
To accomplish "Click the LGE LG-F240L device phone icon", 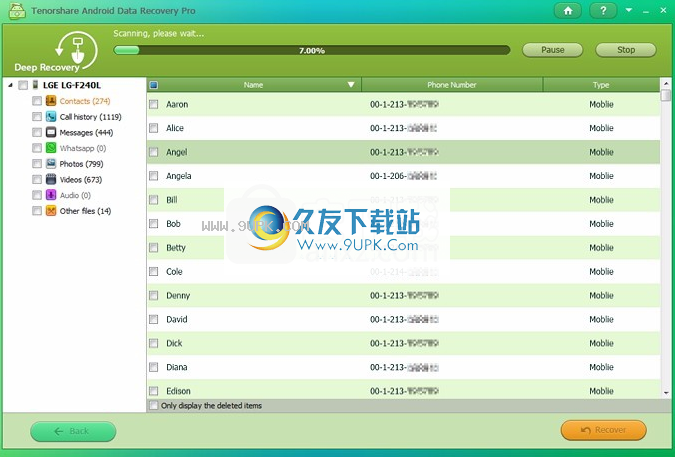I will point(35,85).
